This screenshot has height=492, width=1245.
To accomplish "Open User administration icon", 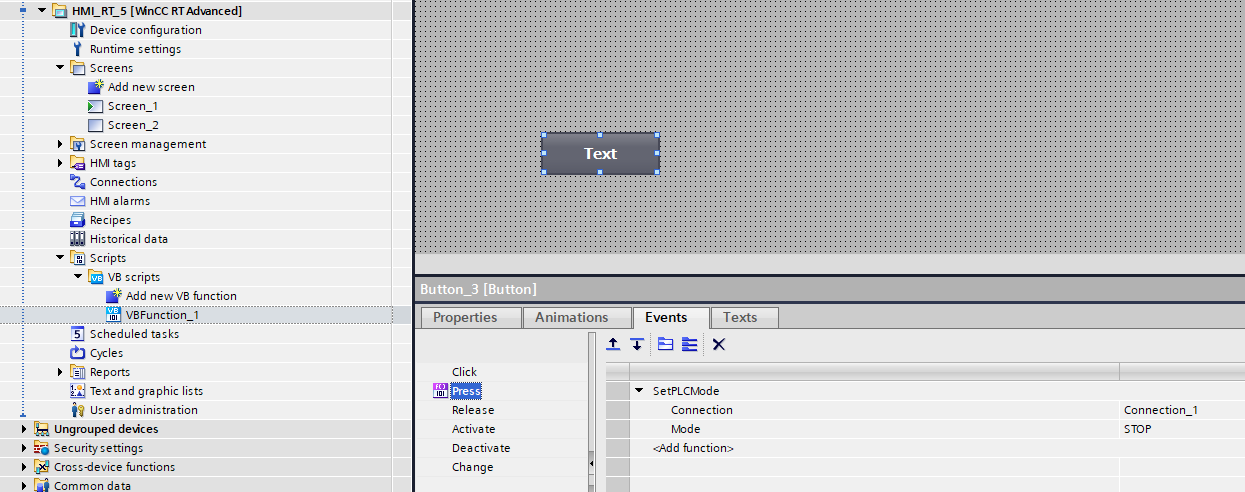I will 77,410.
